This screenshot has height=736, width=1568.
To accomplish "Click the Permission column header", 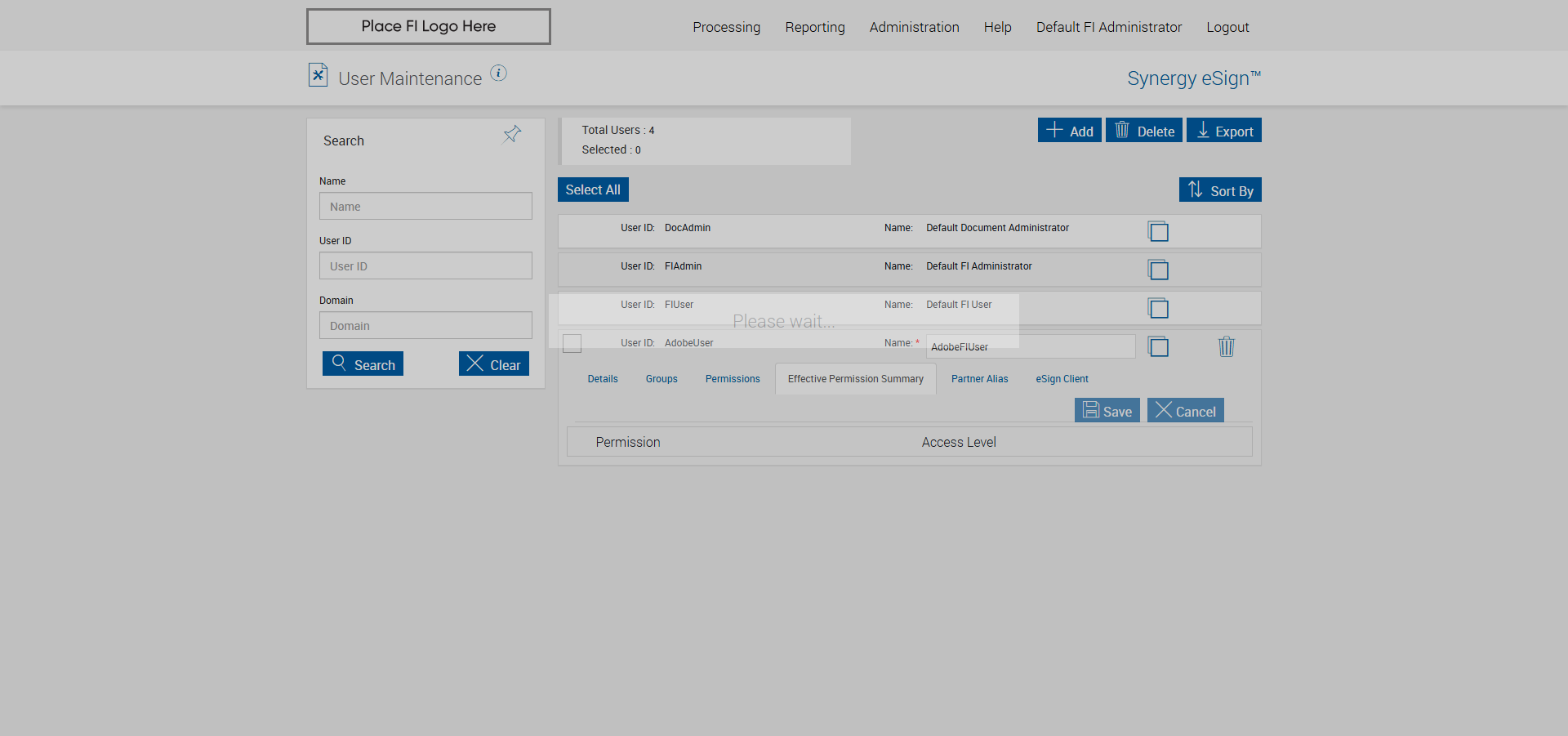I will [x=628, y=442].
